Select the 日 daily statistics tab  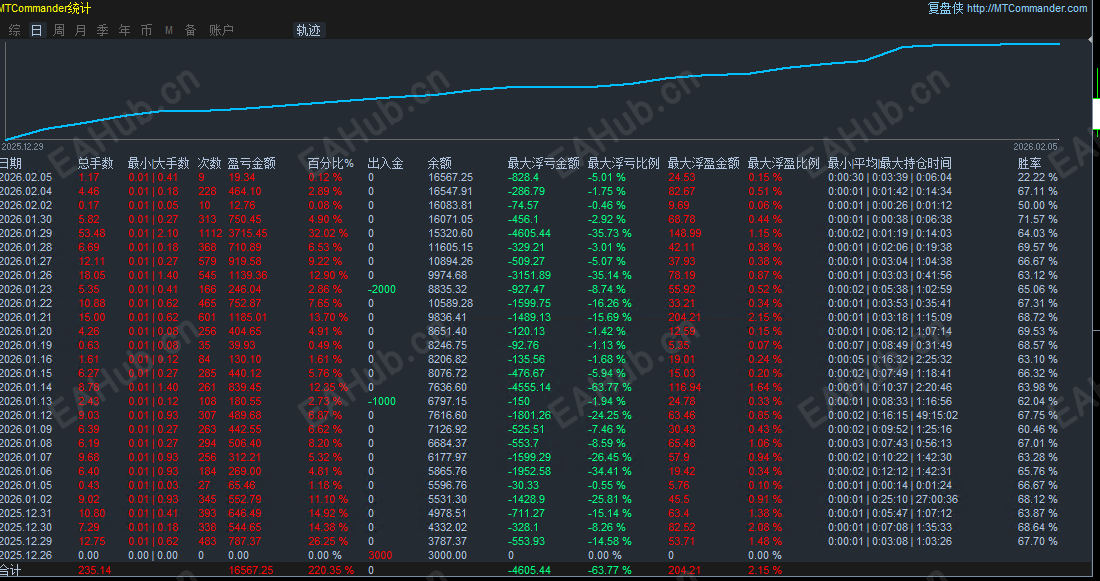click(x=36, y=30)
